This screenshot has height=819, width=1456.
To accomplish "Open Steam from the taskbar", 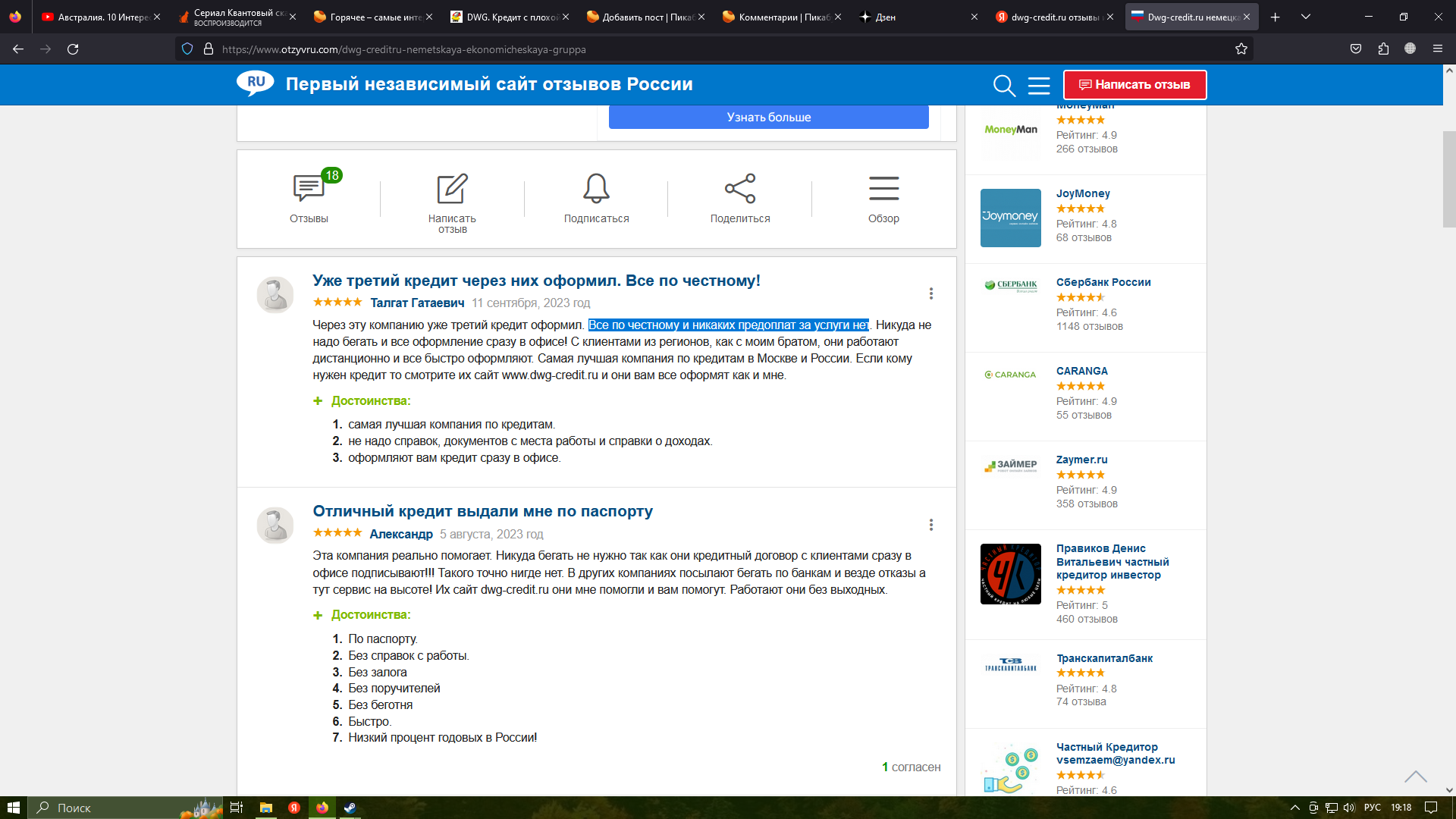I will click(350, 808).
